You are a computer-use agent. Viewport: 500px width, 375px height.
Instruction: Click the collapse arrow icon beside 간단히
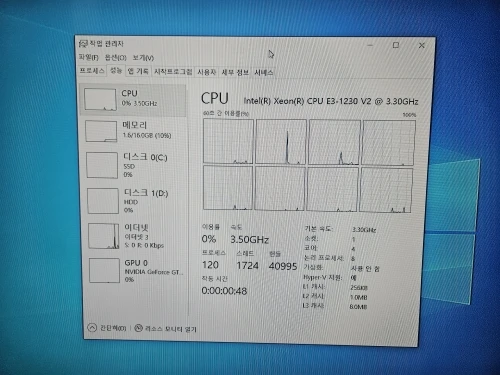[92, 327]
